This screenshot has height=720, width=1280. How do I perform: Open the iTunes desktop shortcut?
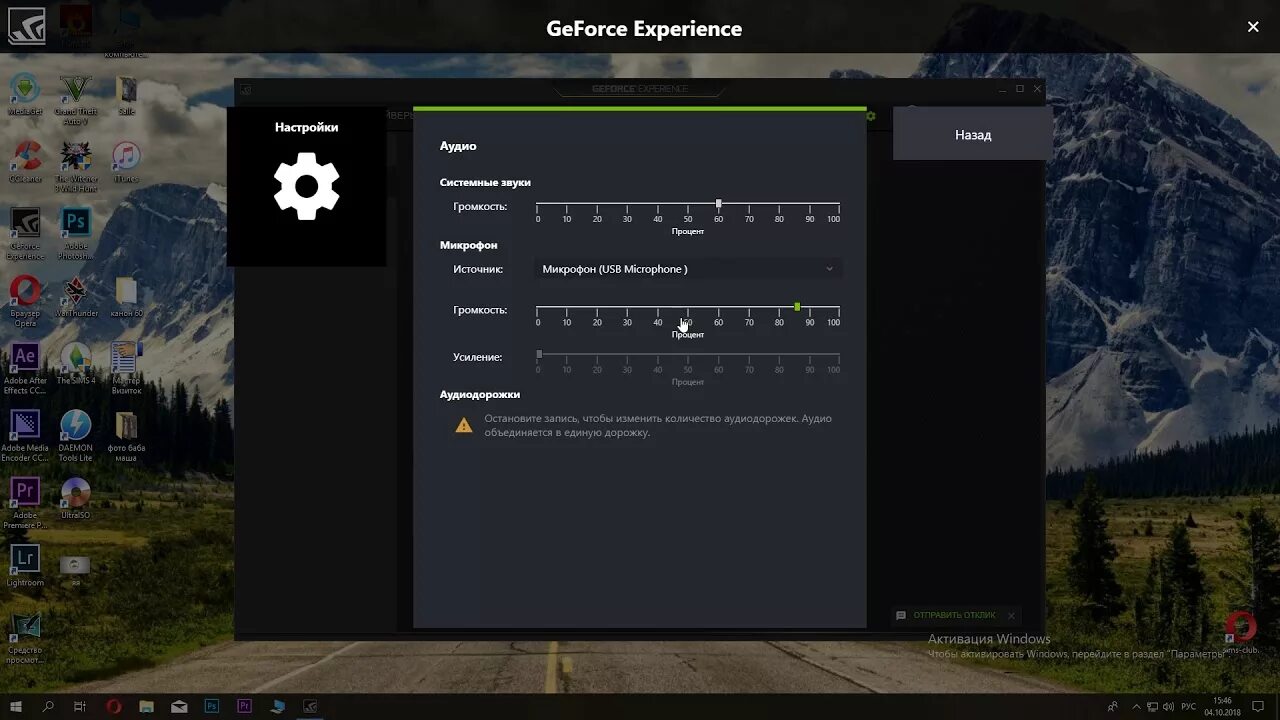click(126, 162)
